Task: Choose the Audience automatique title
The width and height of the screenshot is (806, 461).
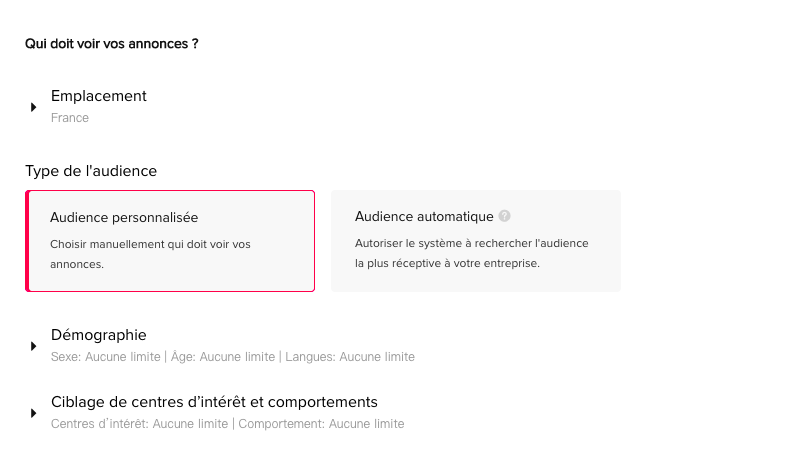Action: (x=424, y=216)
